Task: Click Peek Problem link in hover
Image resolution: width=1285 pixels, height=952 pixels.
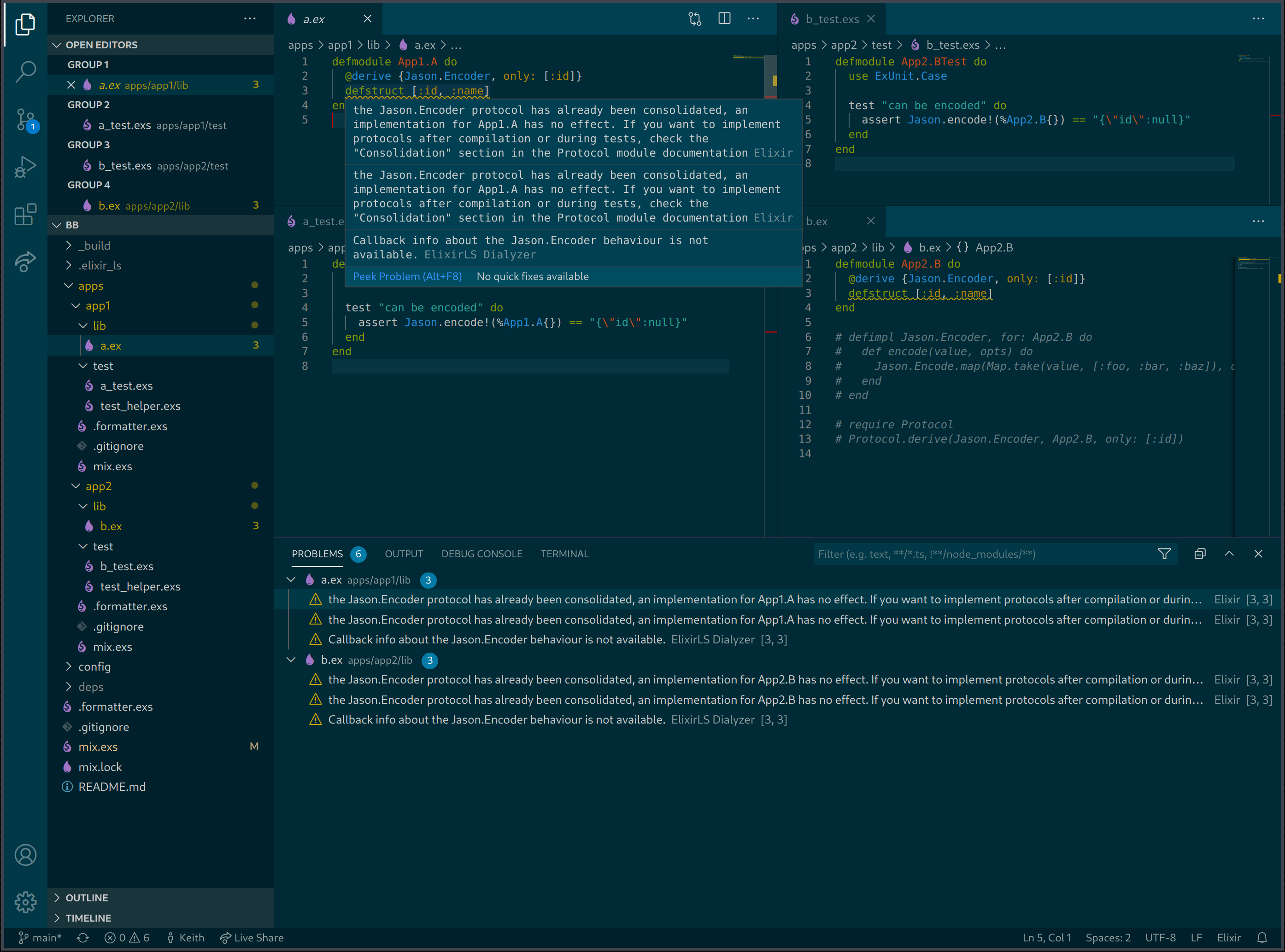Action: click(x=407, y=277)
